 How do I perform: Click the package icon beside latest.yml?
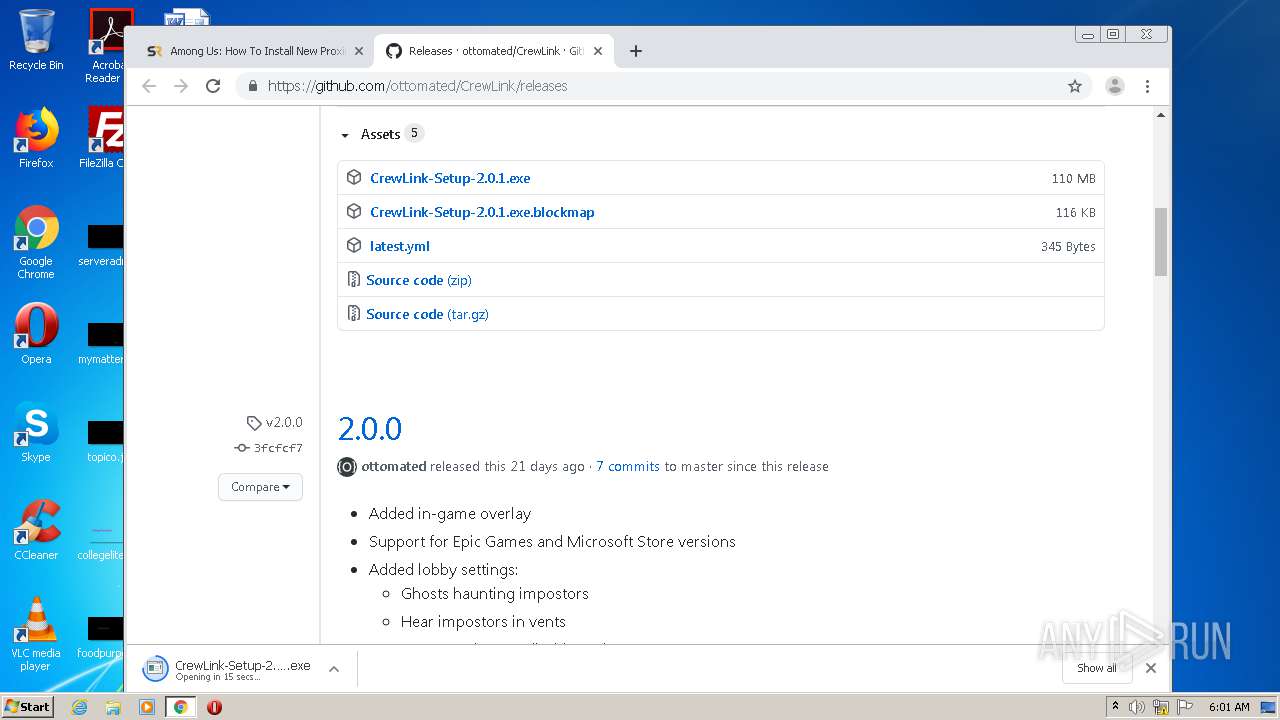pyautogui.click(x=354, y=246)
